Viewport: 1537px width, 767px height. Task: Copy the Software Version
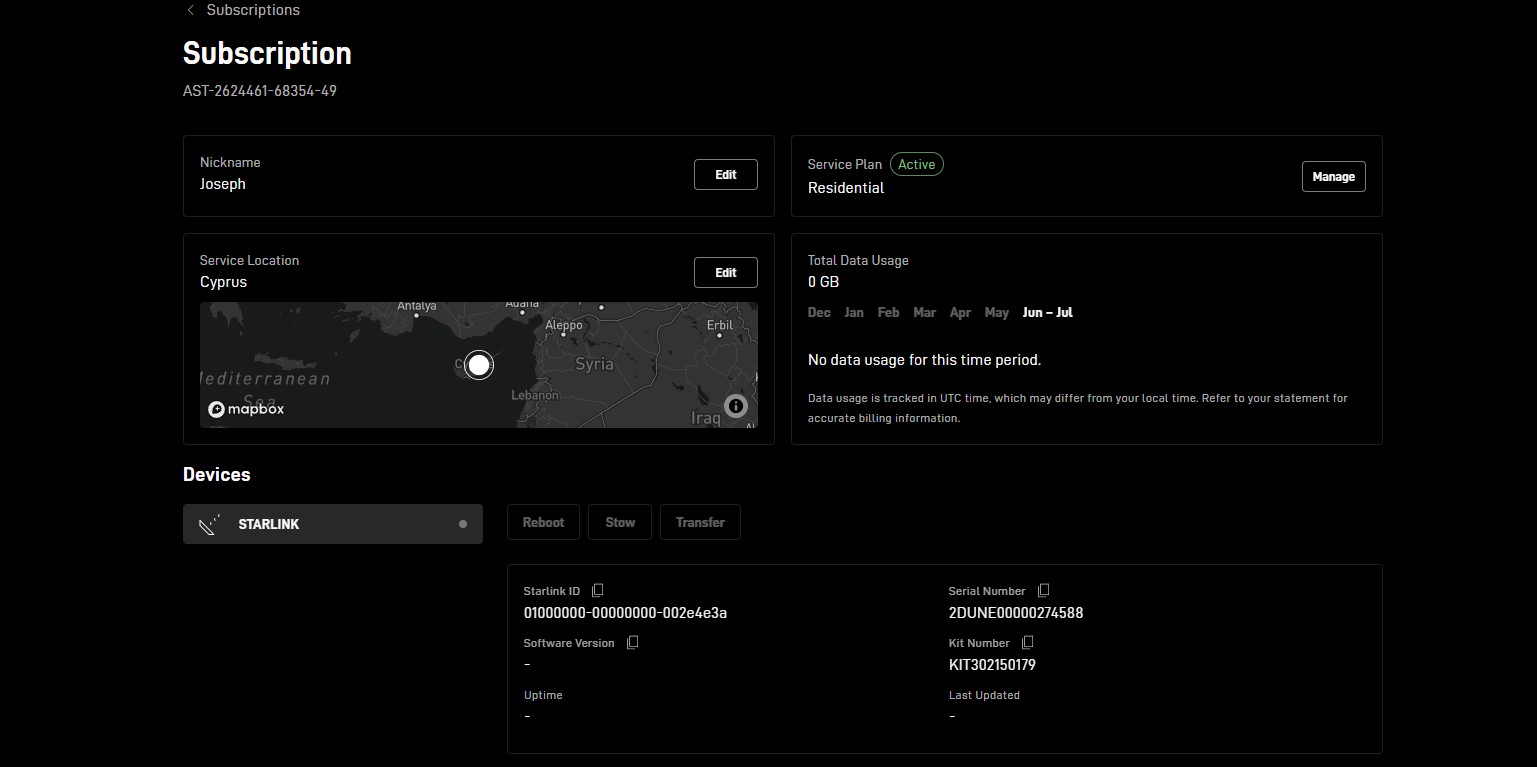tap(632, 643)
